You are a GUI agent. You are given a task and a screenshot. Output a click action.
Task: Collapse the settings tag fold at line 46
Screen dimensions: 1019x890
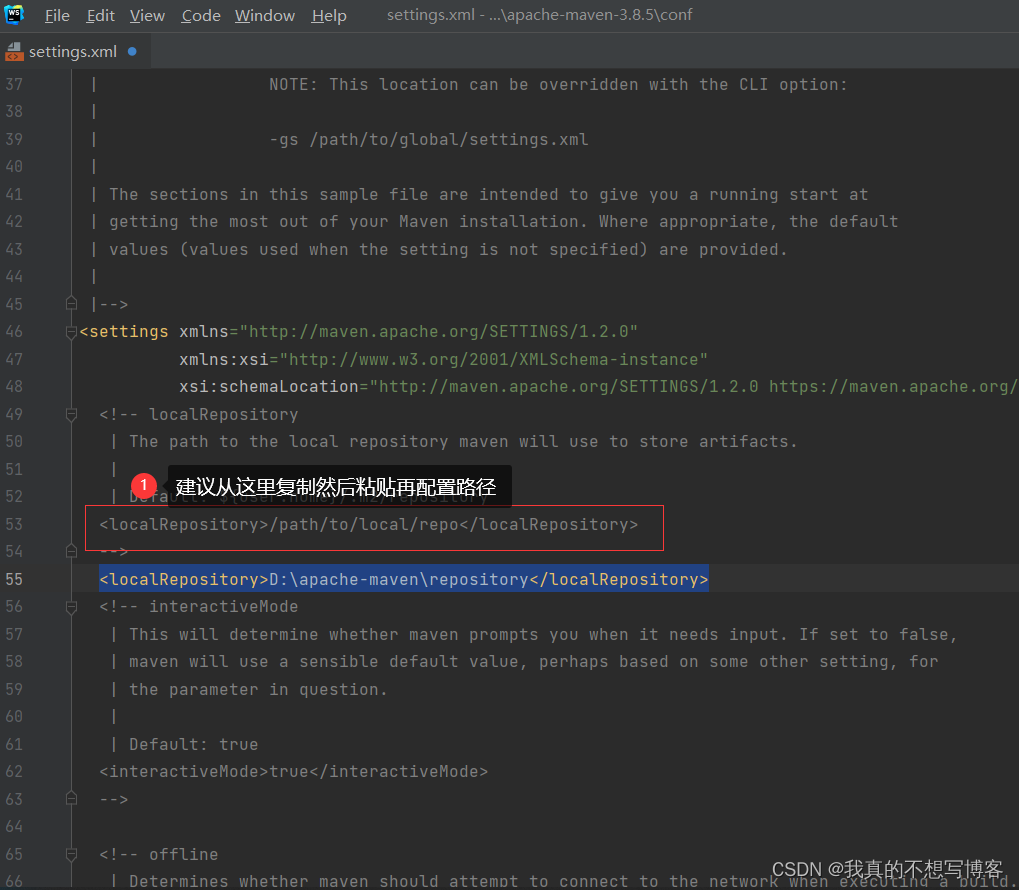coord(71,332)
